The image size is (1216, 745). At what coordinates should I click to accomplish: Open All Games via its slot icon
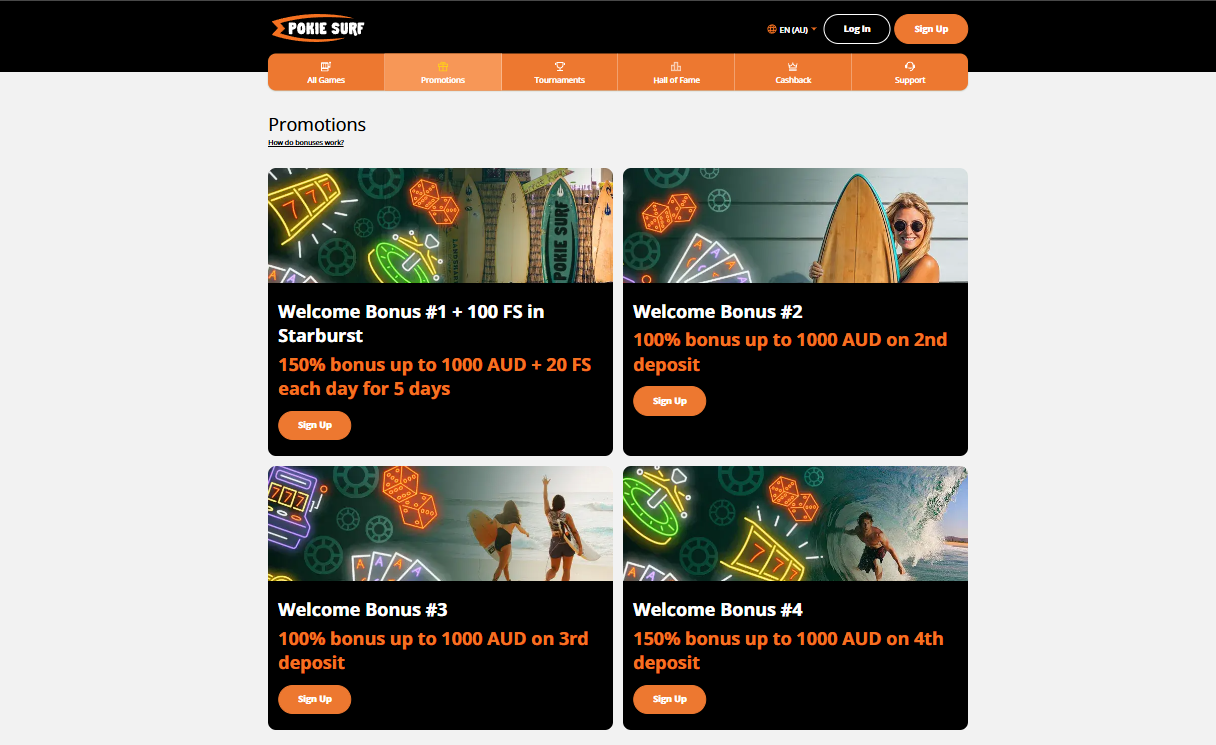pos(326,66)
